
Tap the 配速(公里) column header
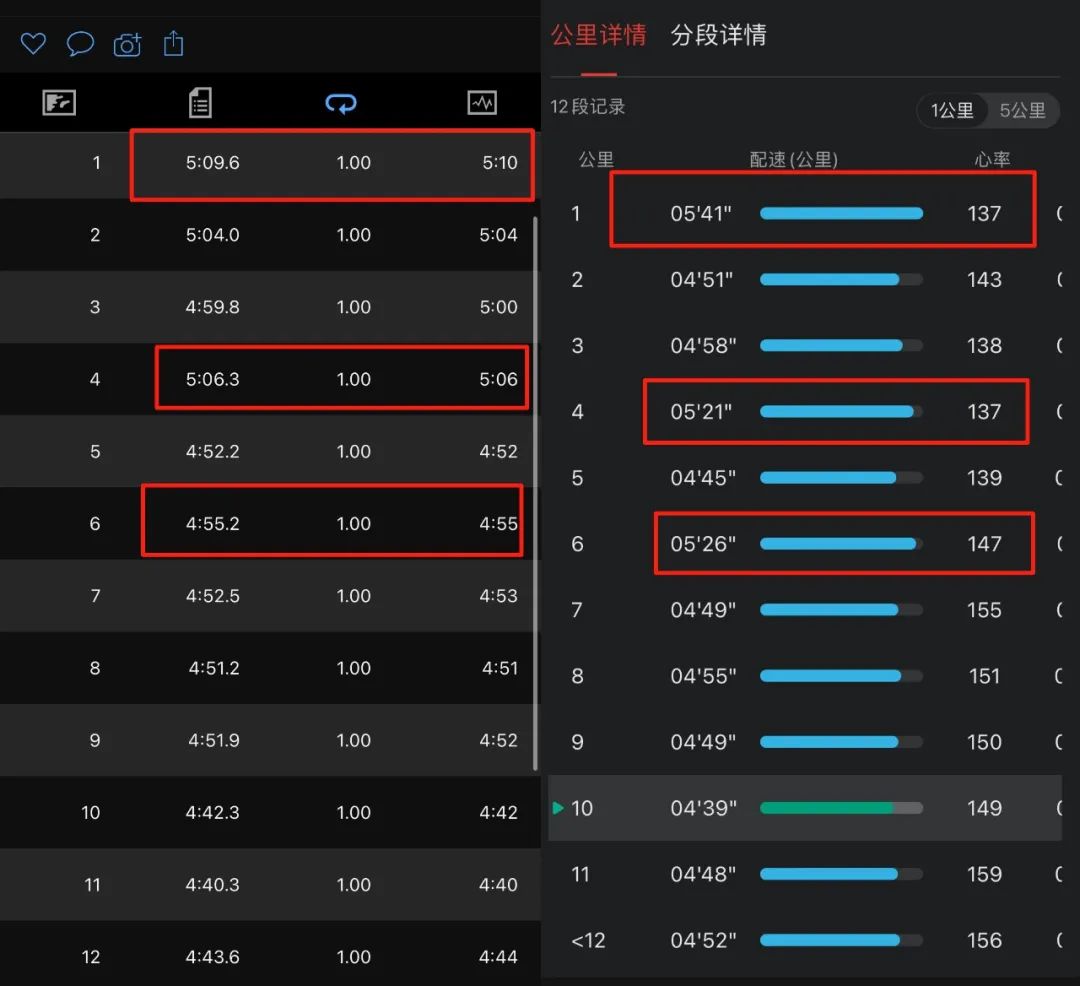coord(793,159)
